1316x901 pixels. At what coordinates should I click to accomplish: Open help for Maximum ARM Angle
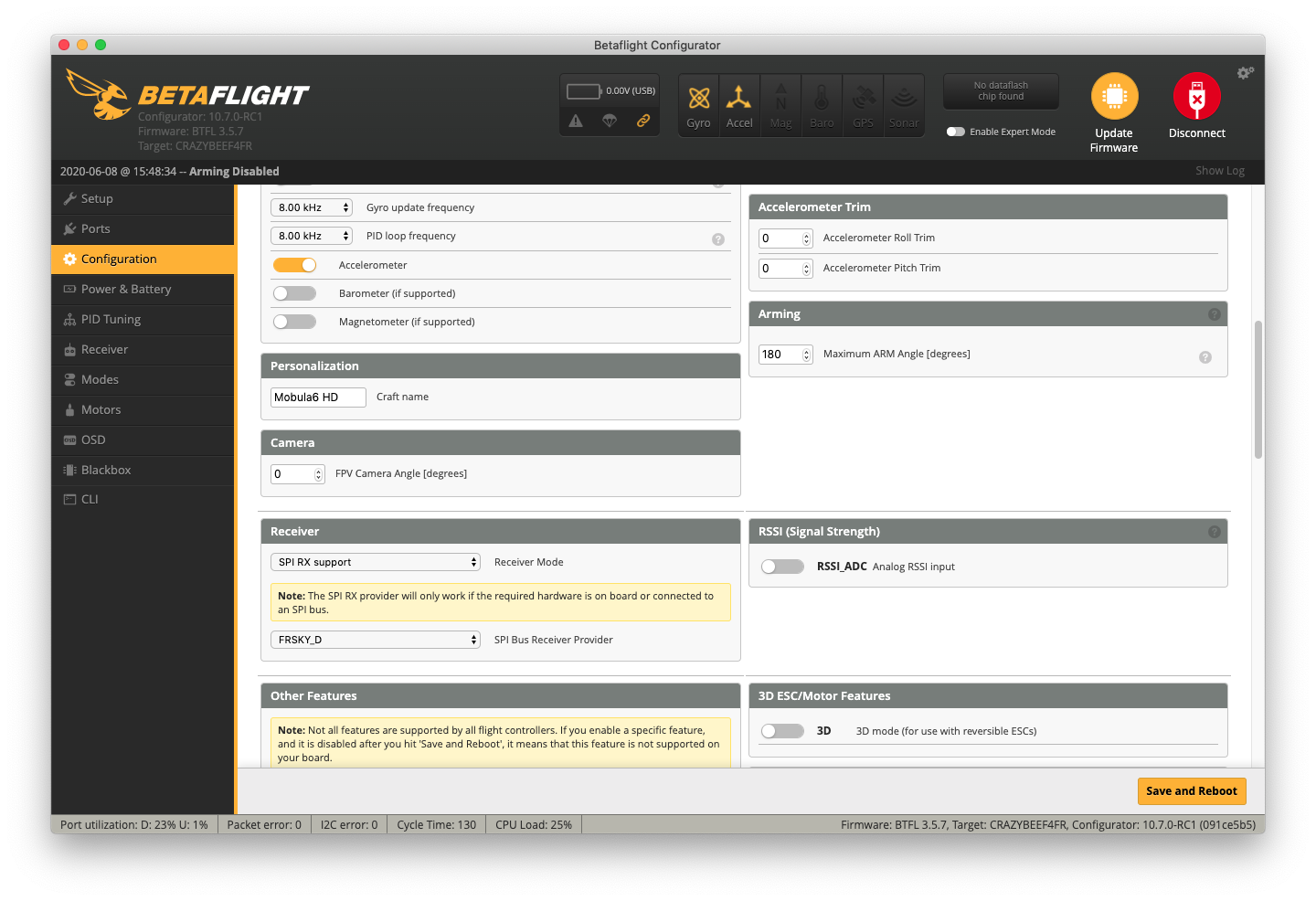point(1205,357)
